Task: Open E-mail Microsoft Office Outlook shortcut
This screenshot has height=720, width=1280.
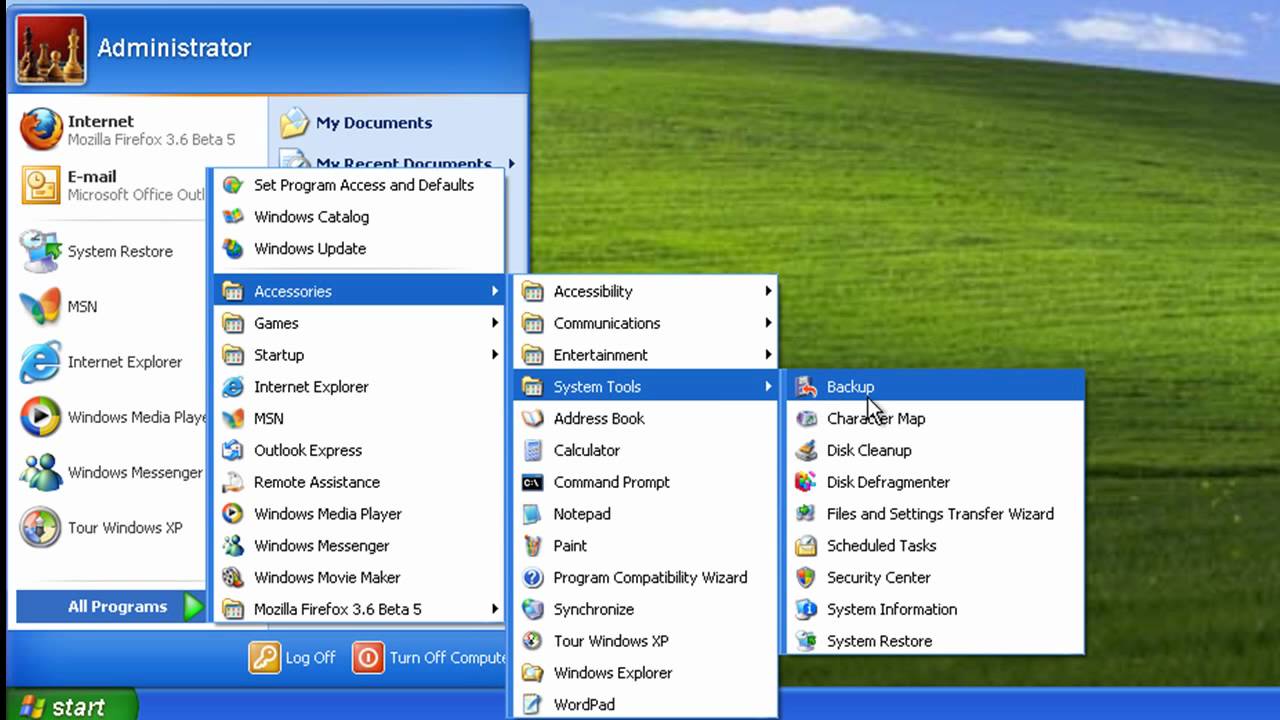Action: point(112,185)
